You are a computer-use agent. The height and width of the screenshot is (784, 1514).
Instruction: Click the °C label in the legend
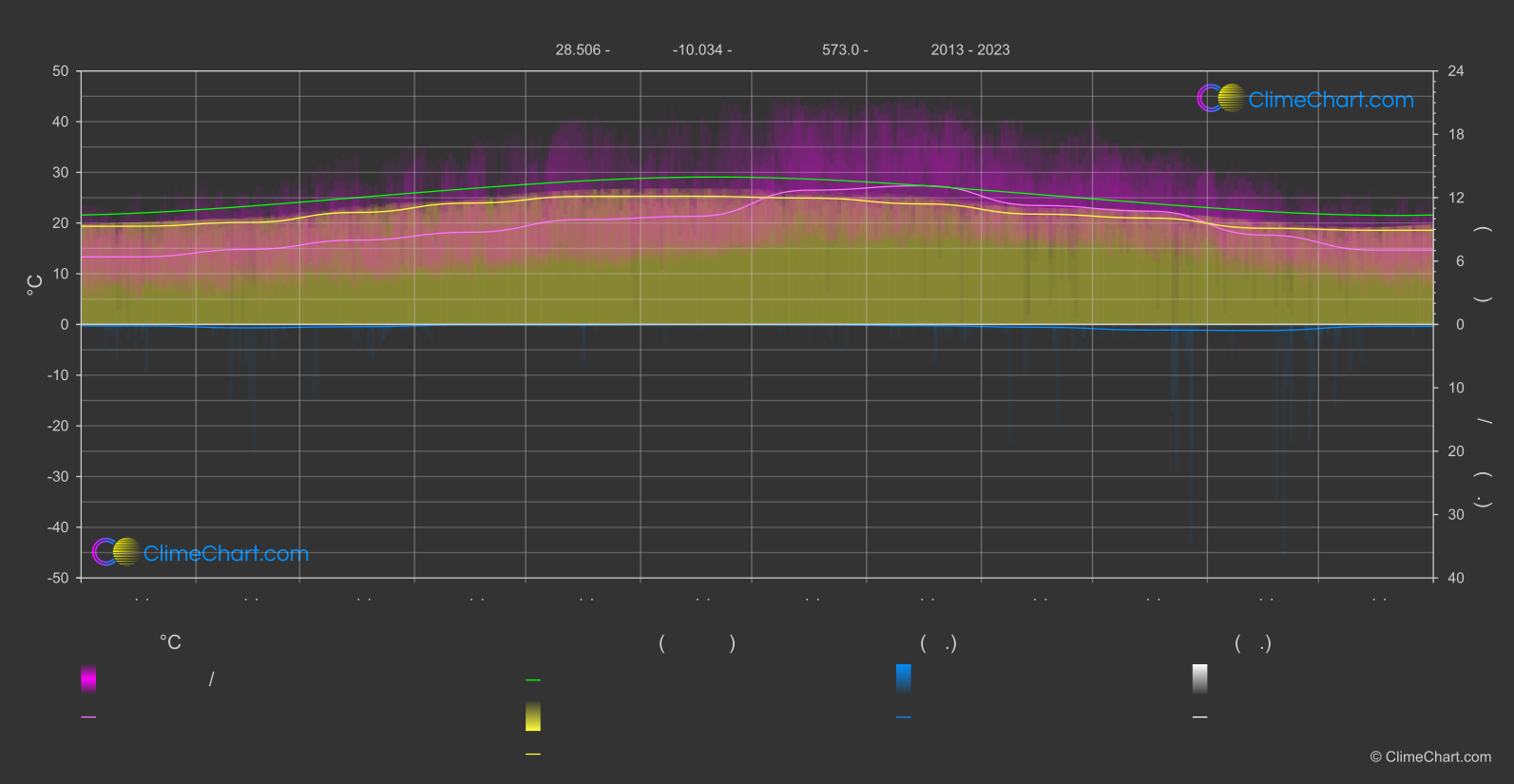[x=170, y=643]
